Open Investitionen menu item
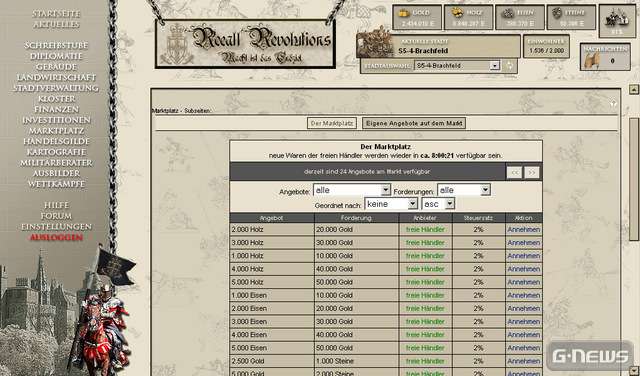 click(56, 120)
